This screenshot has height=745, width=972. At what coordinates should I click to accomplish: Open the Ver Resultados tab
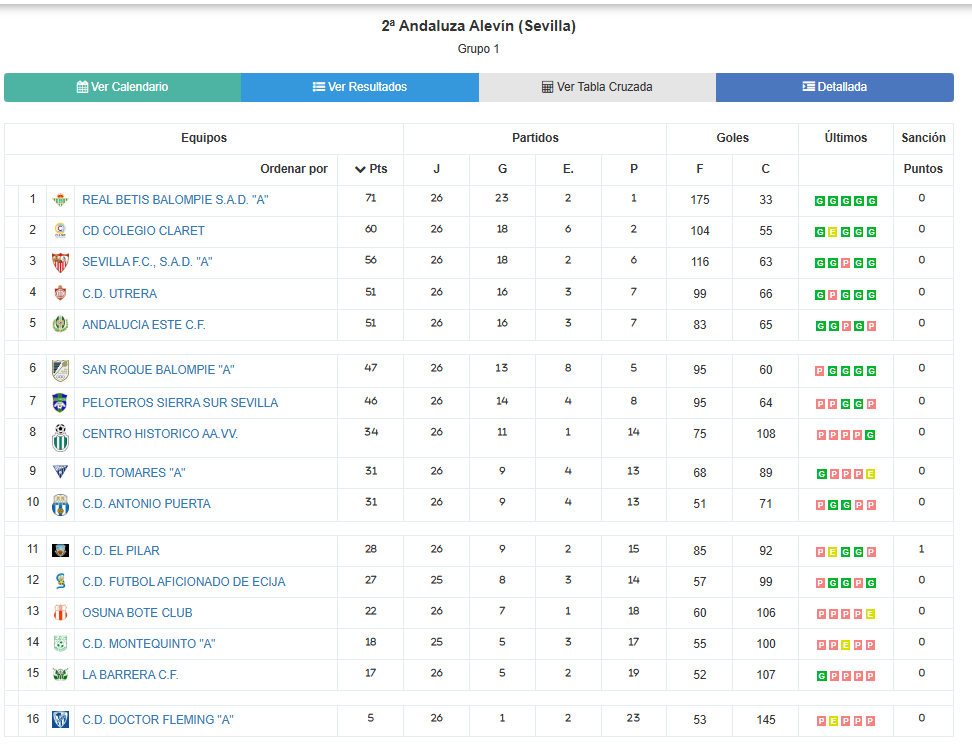pyautogui.click(x=360, y=87)
